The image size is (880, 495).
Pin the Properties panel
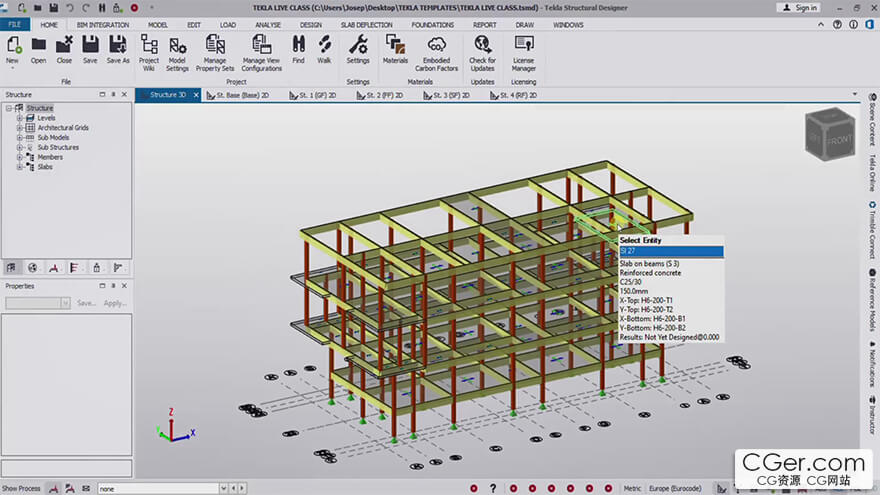tap(113, 286)
